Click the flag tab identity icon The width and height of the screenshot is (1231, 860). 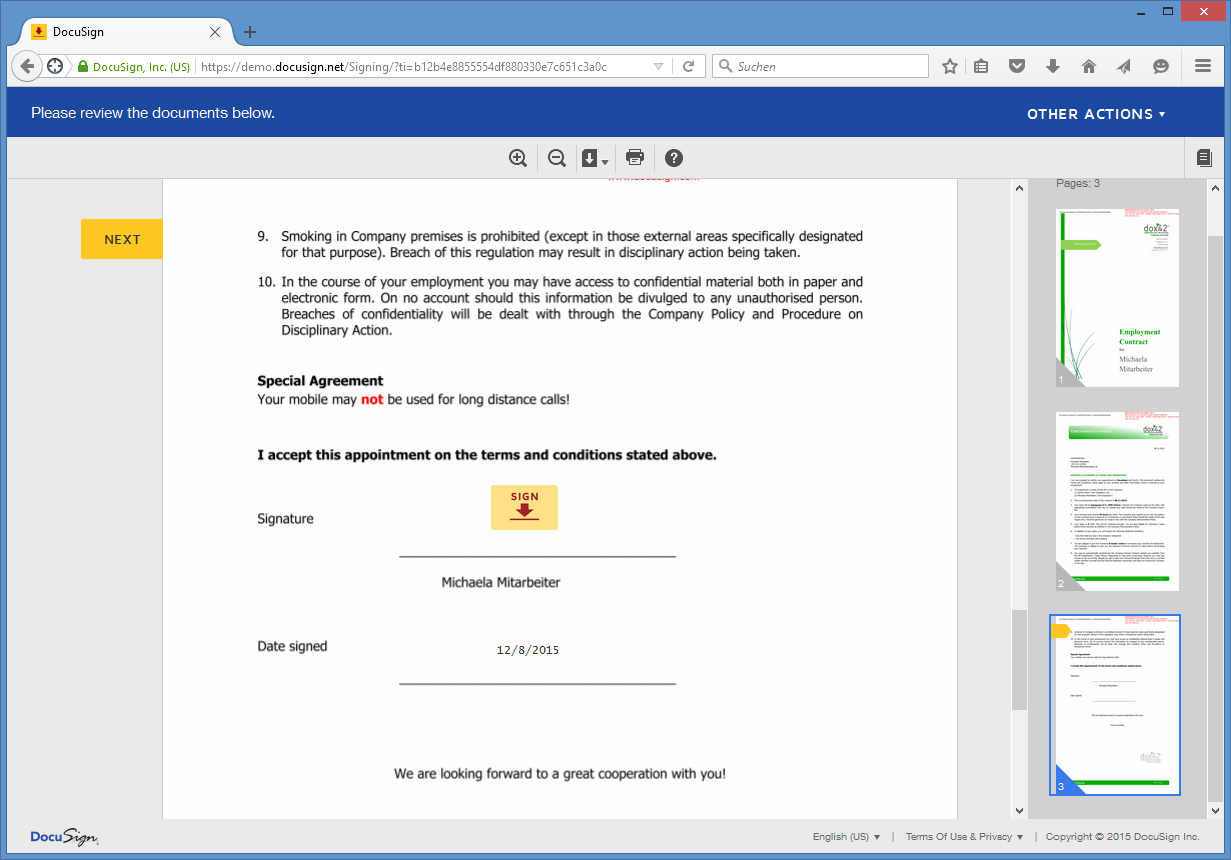point(54,66)
